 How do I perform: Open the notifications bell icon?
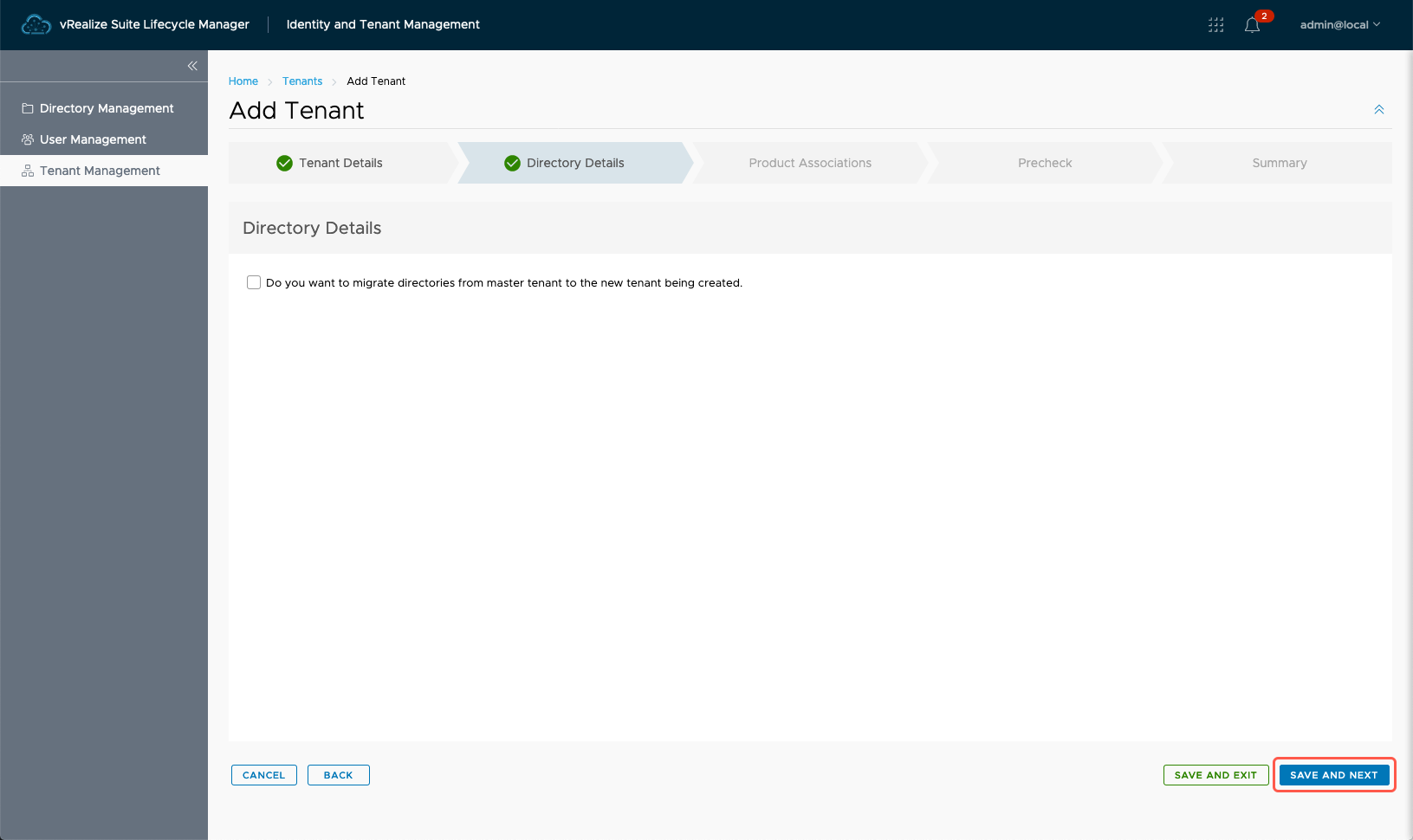click(x=1252, y=25)
